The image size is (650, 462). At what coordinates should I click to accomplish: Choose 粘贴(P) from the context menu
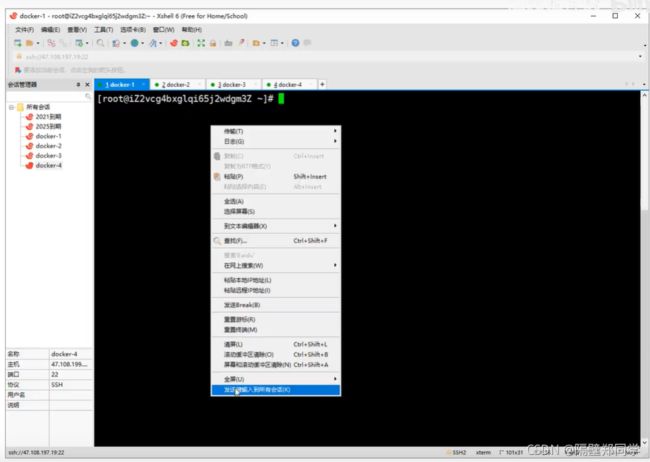(233, 176)
